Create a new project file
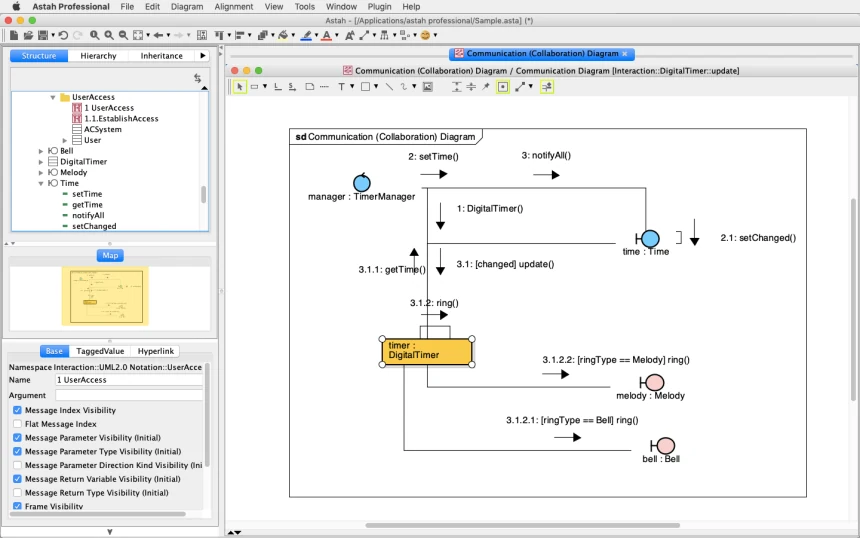The width and height of the screenshot is (860, 538). (x=14, y=35)
